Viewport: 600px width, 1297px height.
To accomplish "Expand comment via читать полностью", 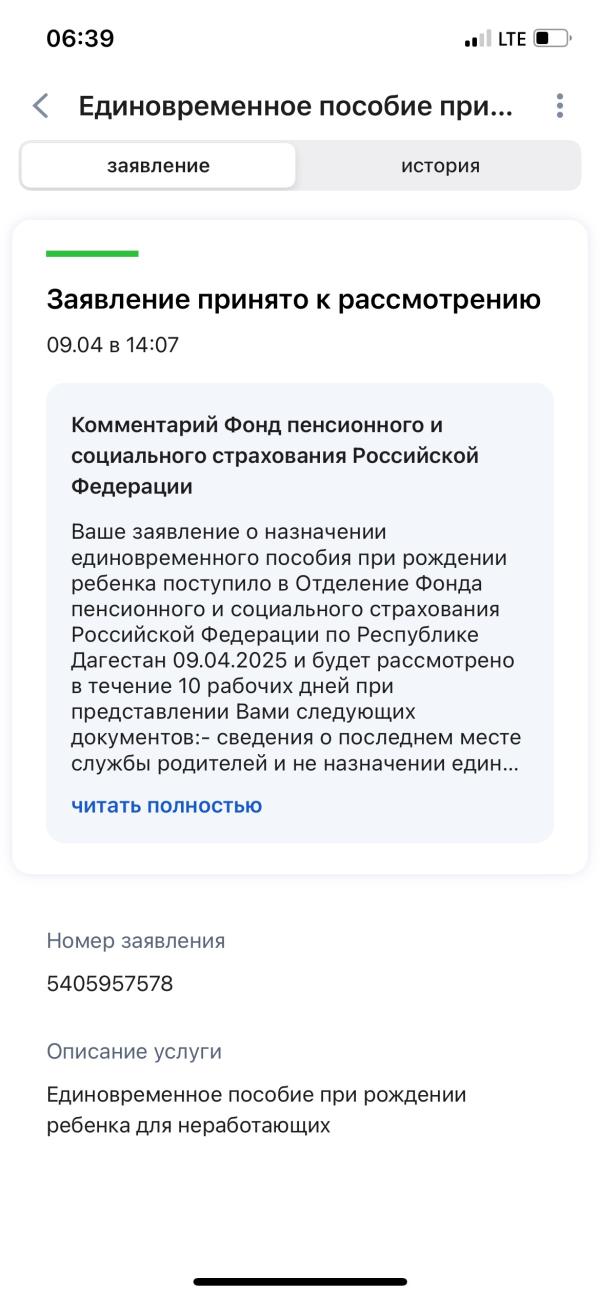I will point(167,805).
